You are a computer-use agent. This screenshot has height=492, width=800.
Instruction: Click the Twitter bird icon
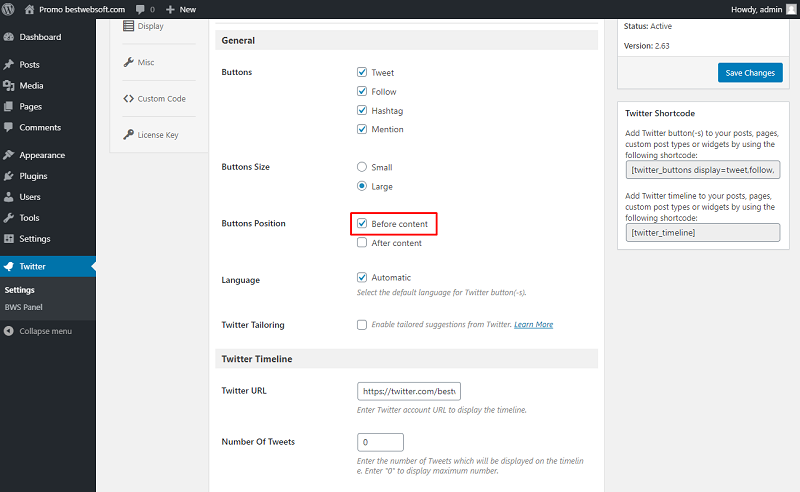pos(9,266)
